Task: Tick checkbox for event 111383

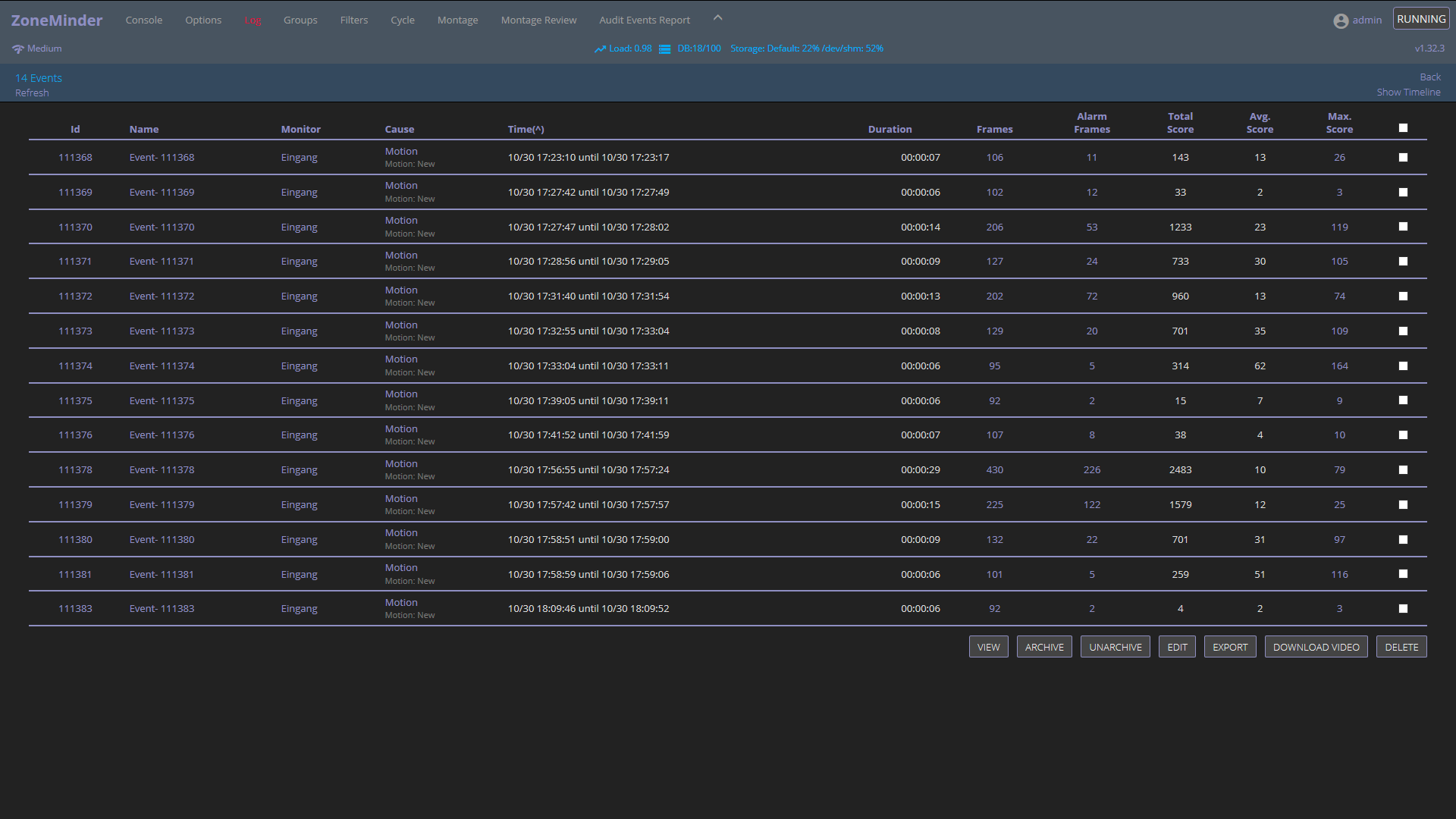Action: (1403, 609)
